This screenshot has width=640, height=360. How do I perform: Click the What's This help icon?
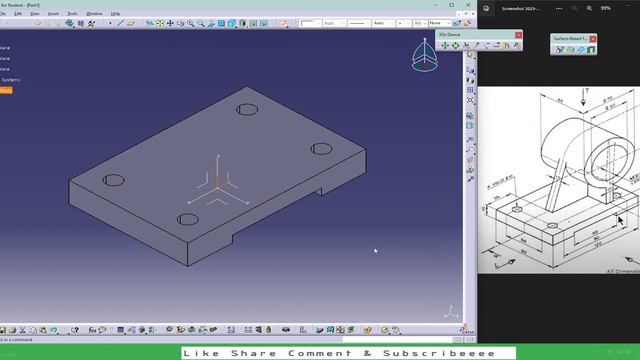click(x=75, y=330)
